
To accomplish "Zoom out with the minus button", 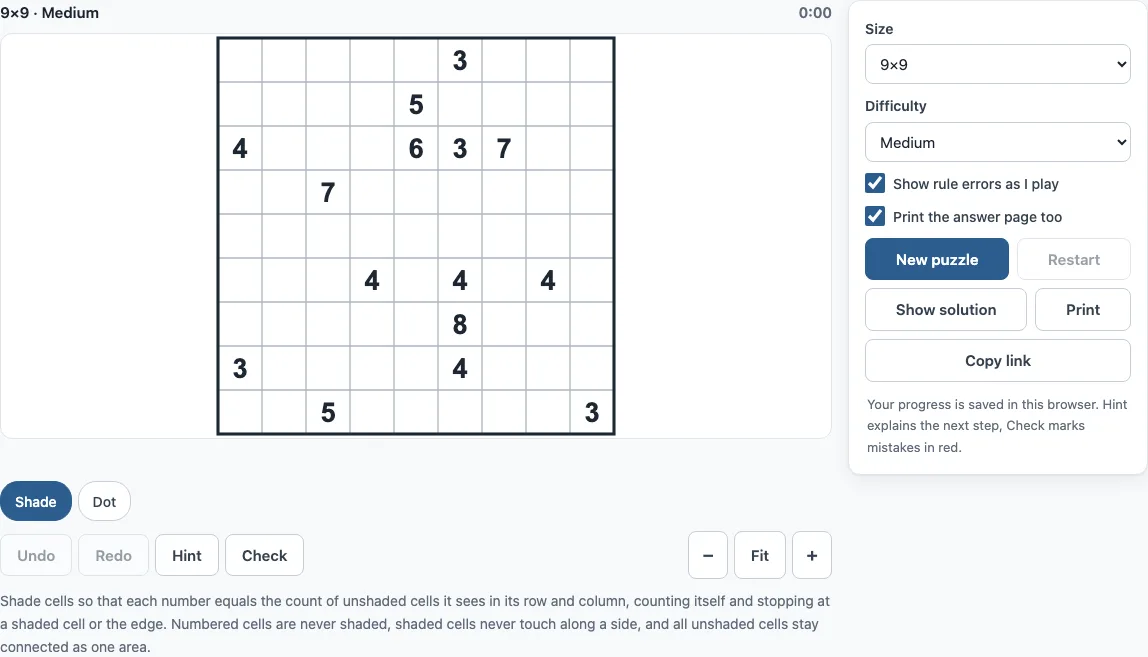I will [707, 555].
